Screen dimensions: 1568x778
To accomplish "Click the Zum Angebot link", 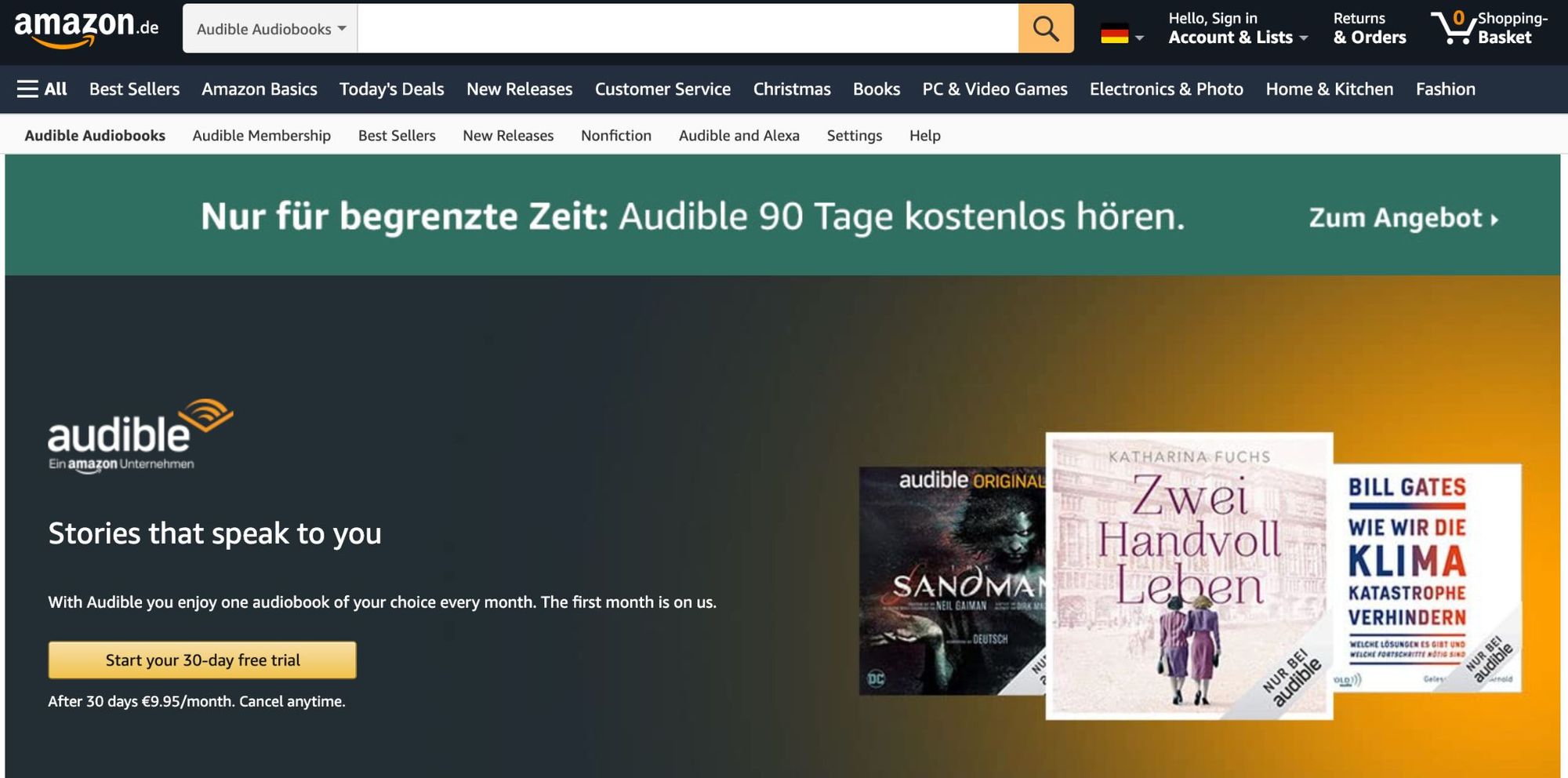I will tap(1403, 218).
